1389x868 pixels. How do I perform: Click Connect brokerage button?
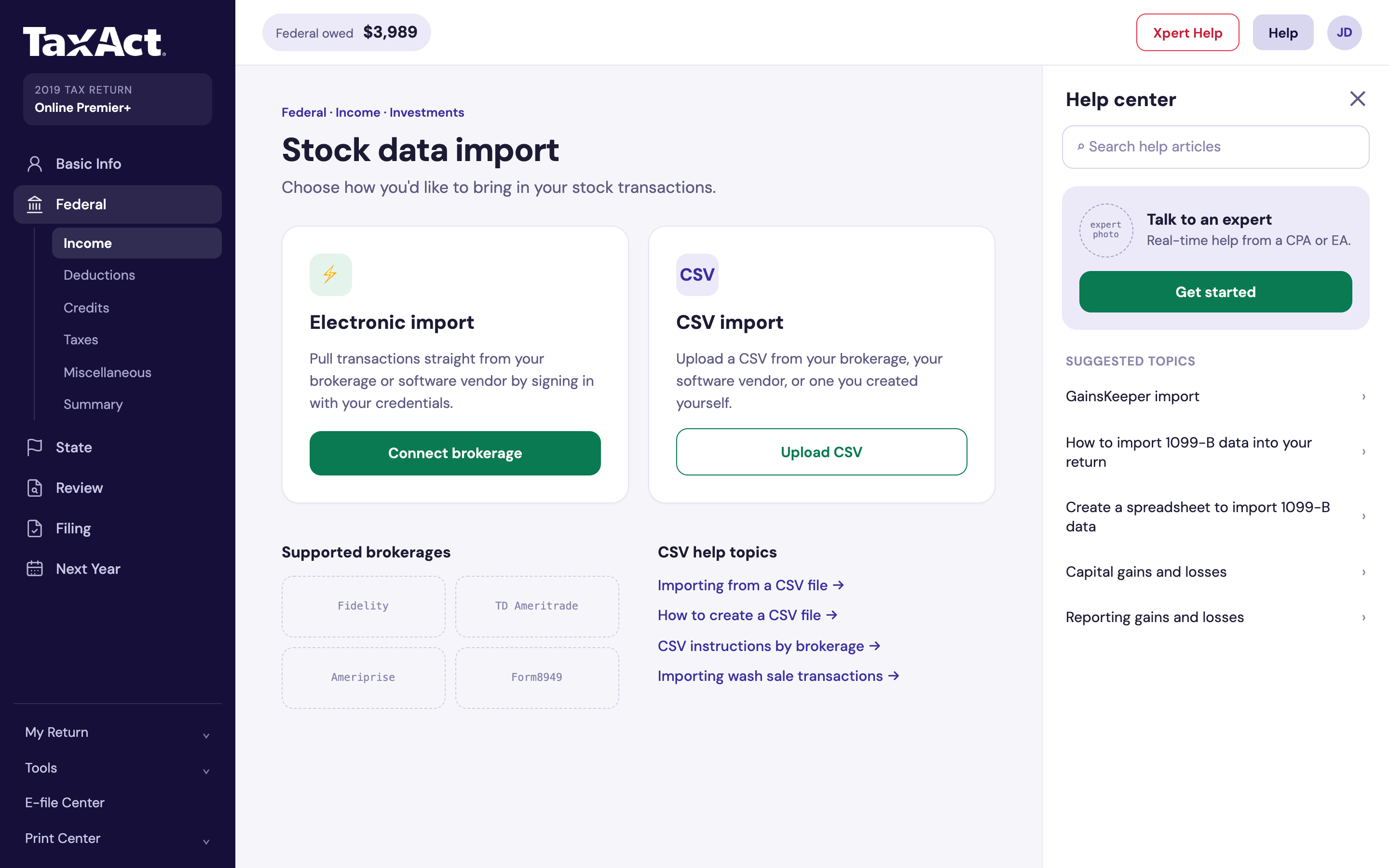455,453
